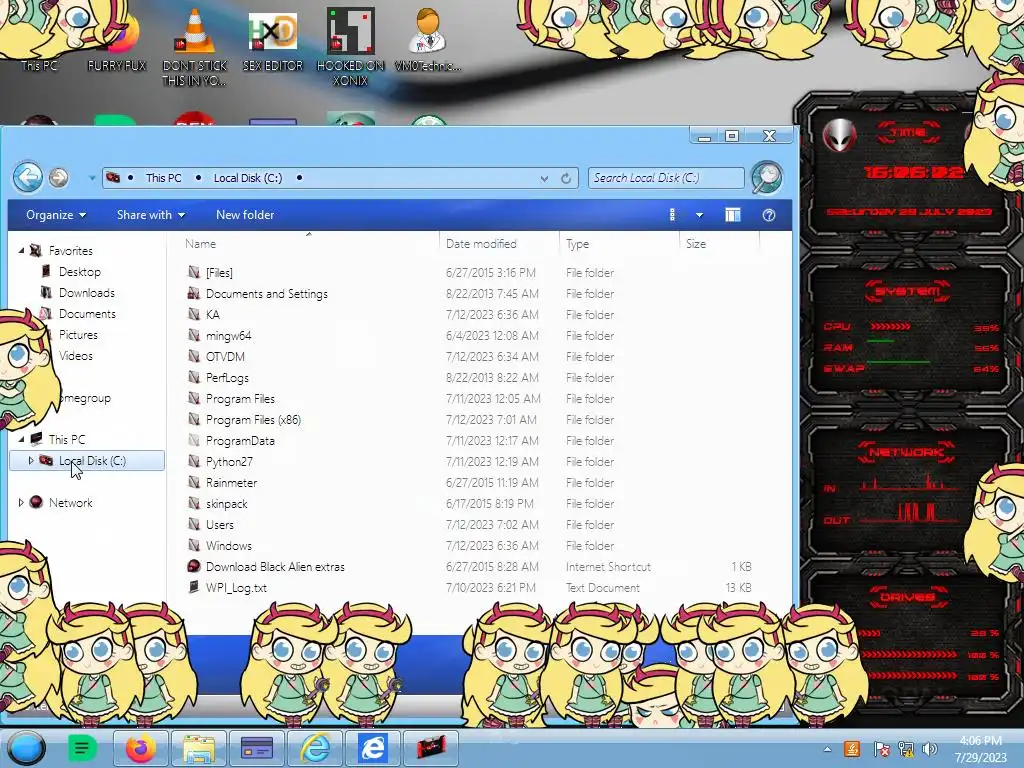Change the view with the view icon

(x=672, y=215)
